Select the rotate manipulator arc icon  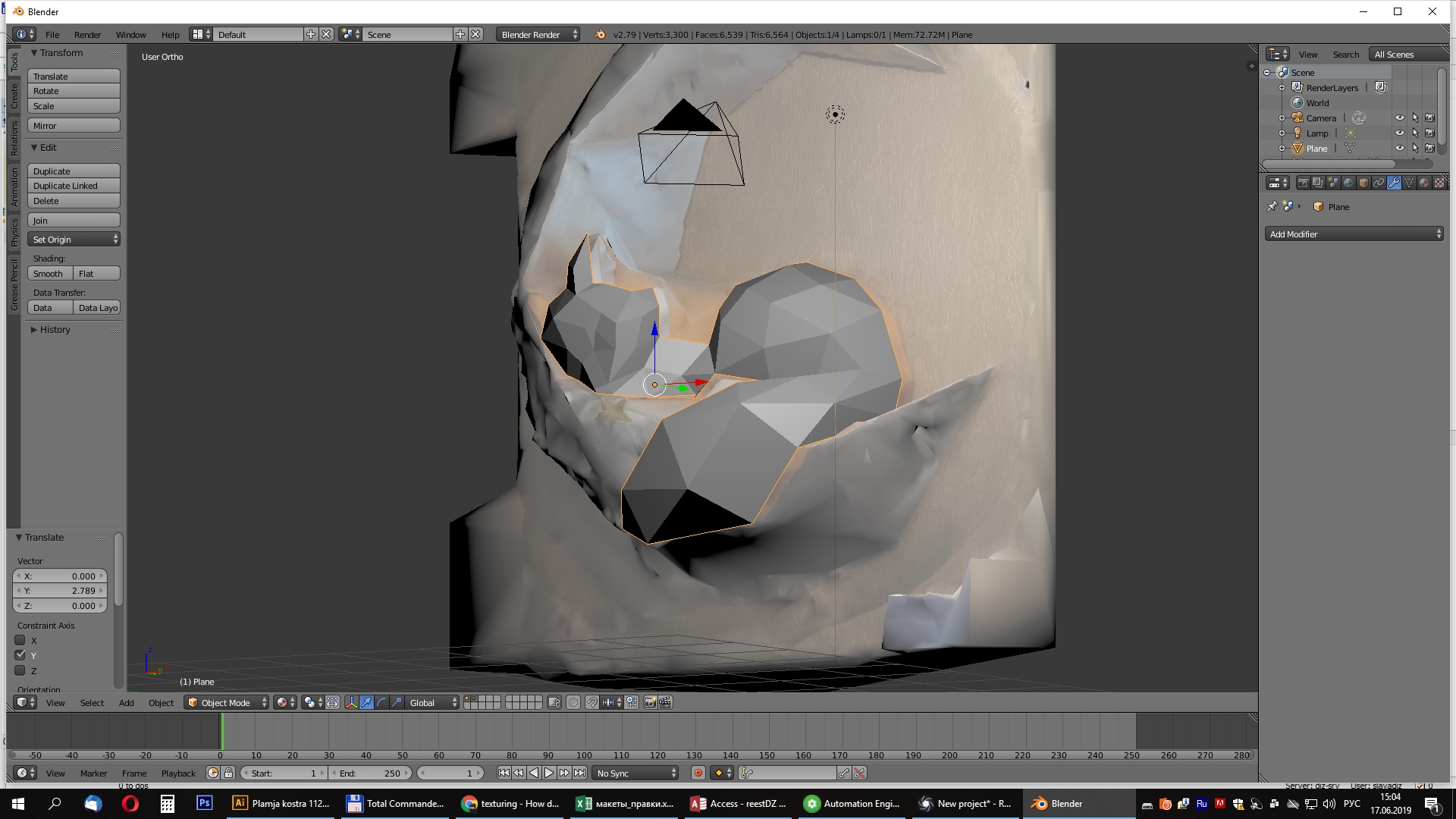coord(381,703)
